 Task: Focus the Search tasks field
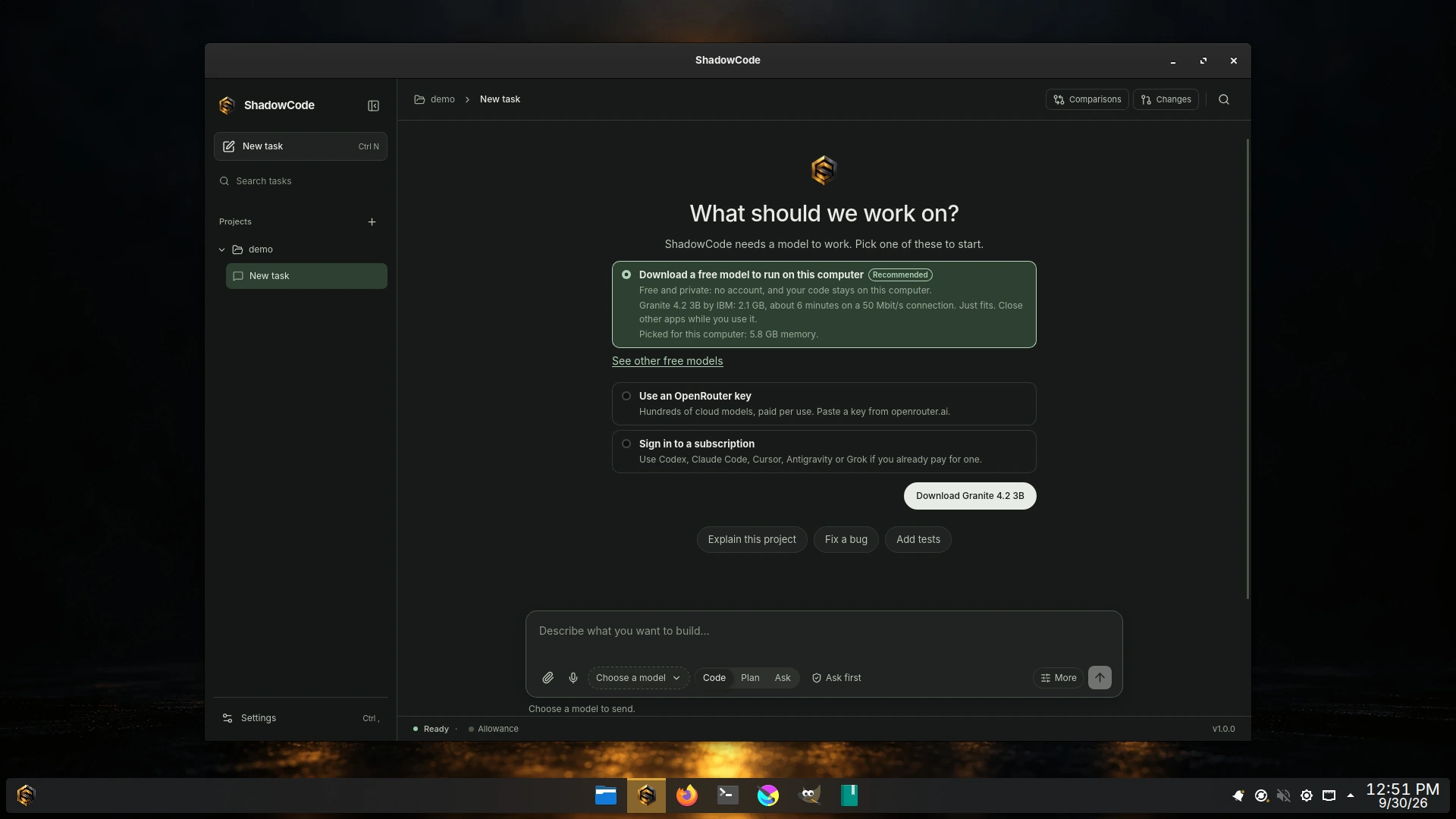pyautogui.click(x=300, y=181)
